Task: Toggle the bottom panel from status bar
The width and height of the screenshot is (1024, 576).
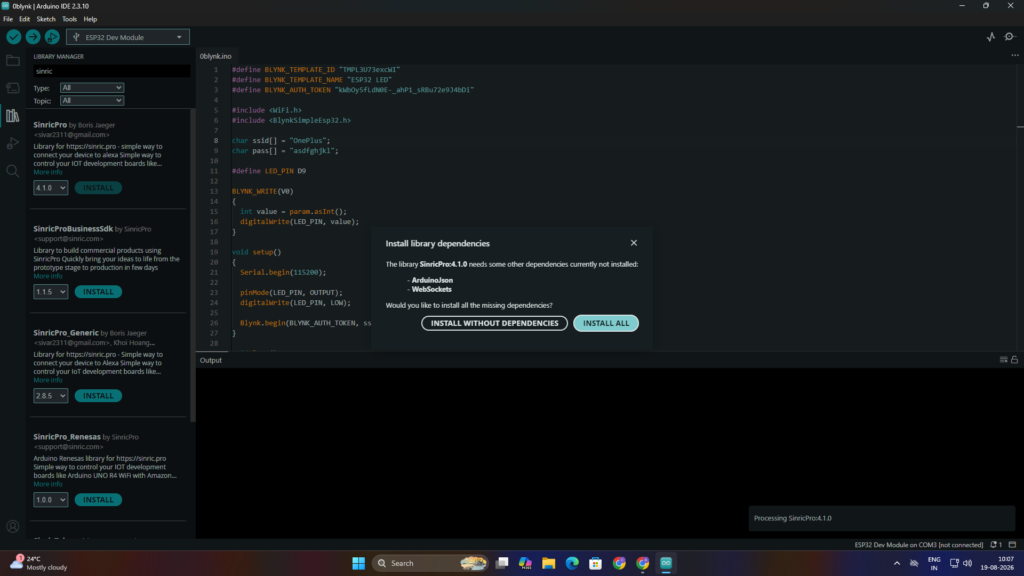Action: [x=1012, y=545]
